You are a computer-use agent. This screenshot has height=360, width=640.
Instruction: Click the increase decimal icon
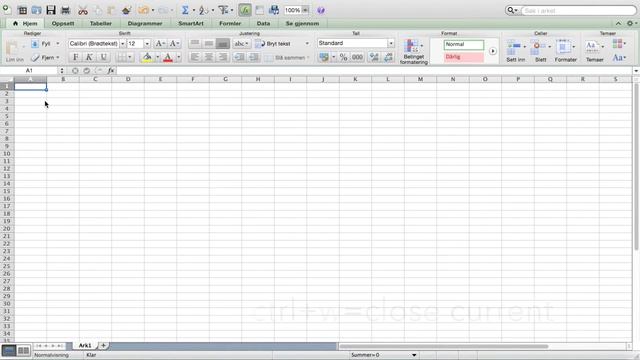(374, 57)
